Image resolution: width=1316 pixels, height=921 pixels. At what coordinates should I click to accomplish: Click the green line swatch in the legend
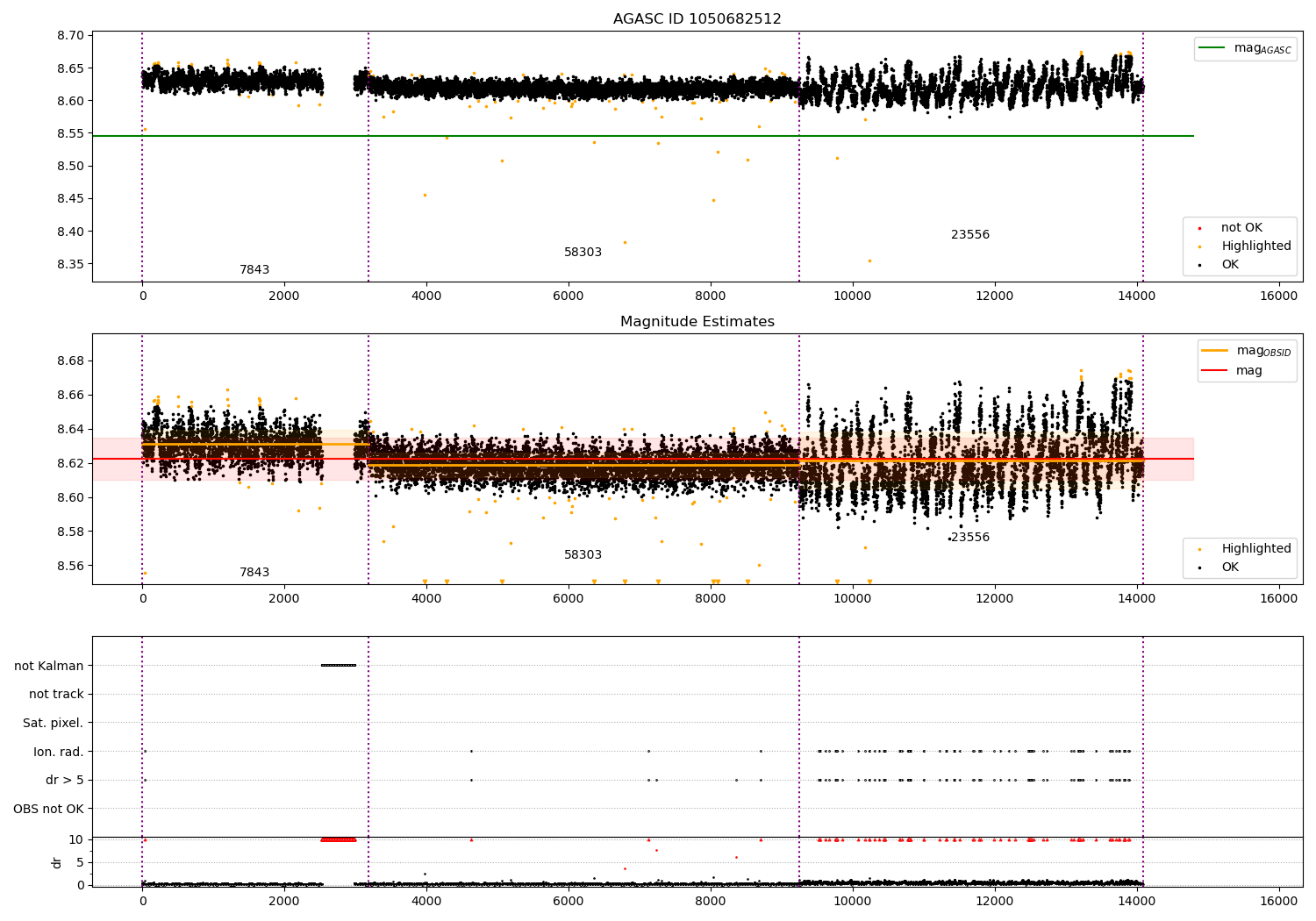[1212, 48]
